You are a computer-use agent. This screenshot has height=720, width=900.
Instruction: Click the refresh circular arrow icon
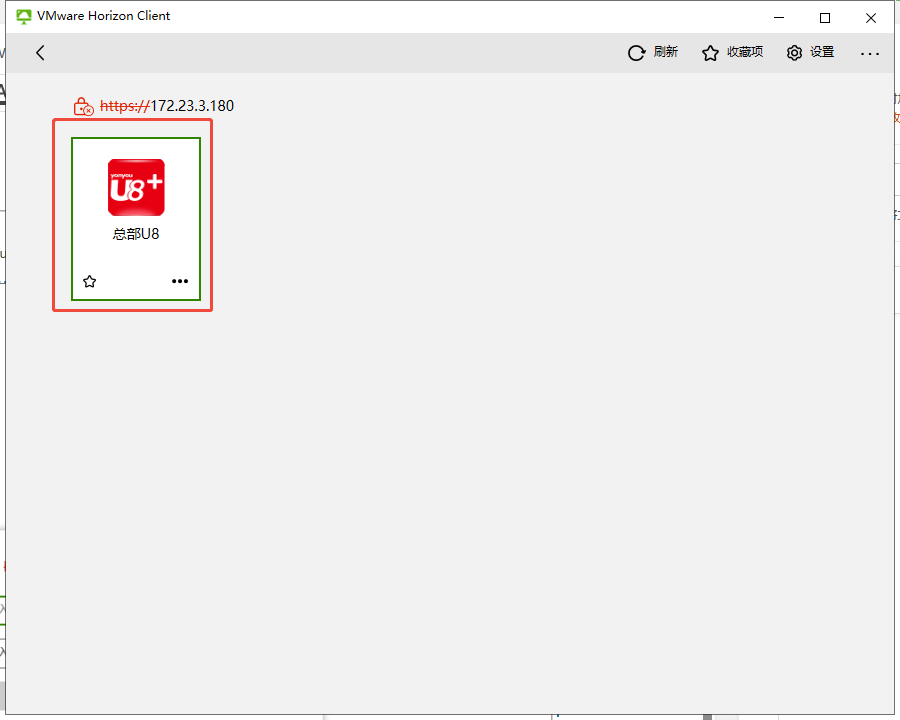pos(636,53)
